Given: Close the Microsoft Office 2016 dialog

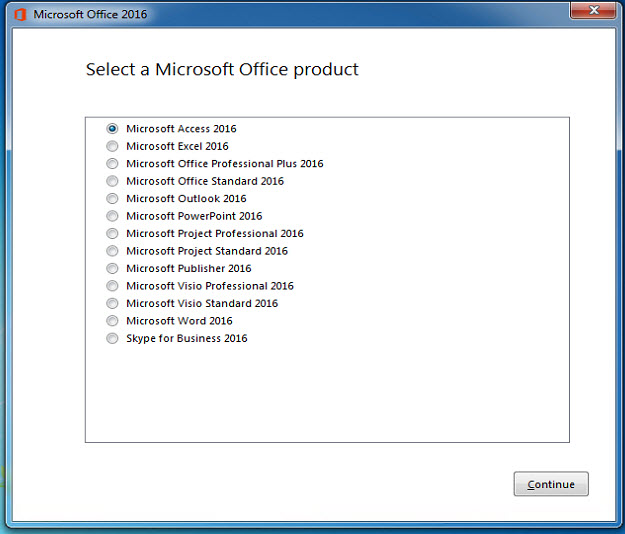Looking at the screenshot, I should click(x=594, y=10).
